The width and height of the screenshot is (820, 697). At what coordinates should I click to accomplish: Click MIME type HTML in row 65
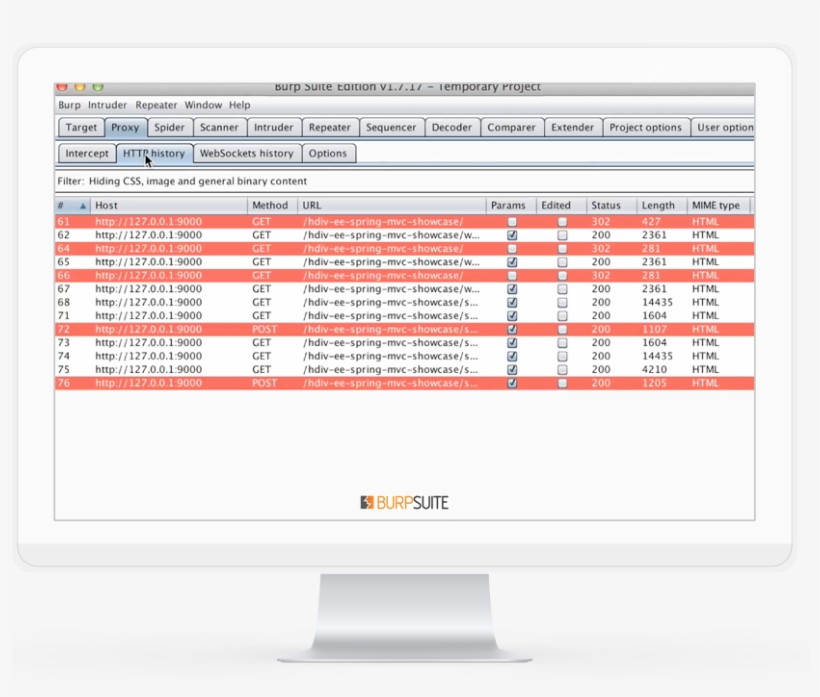tap(705, 262)
